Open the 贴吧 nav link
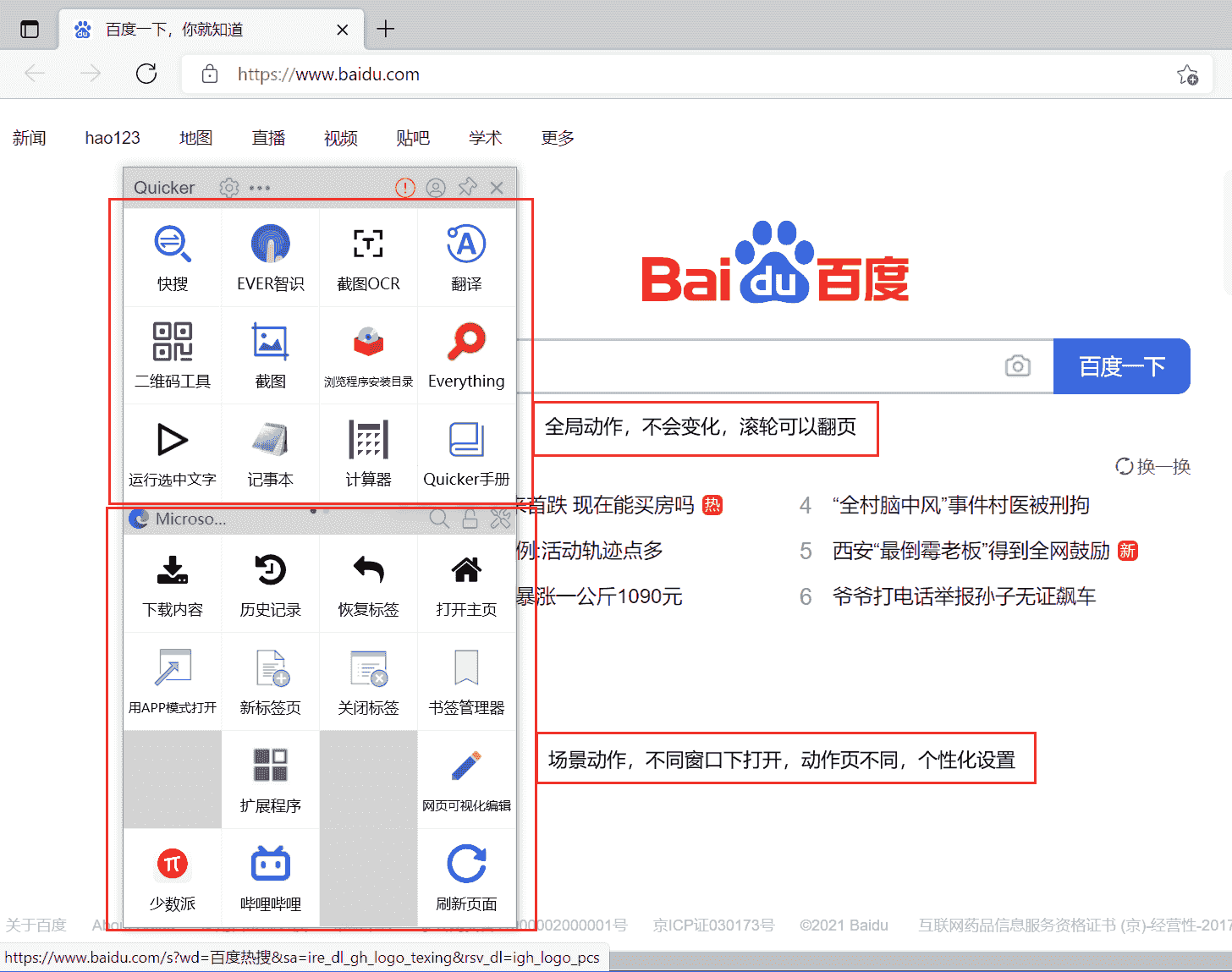 coord(413,138)
